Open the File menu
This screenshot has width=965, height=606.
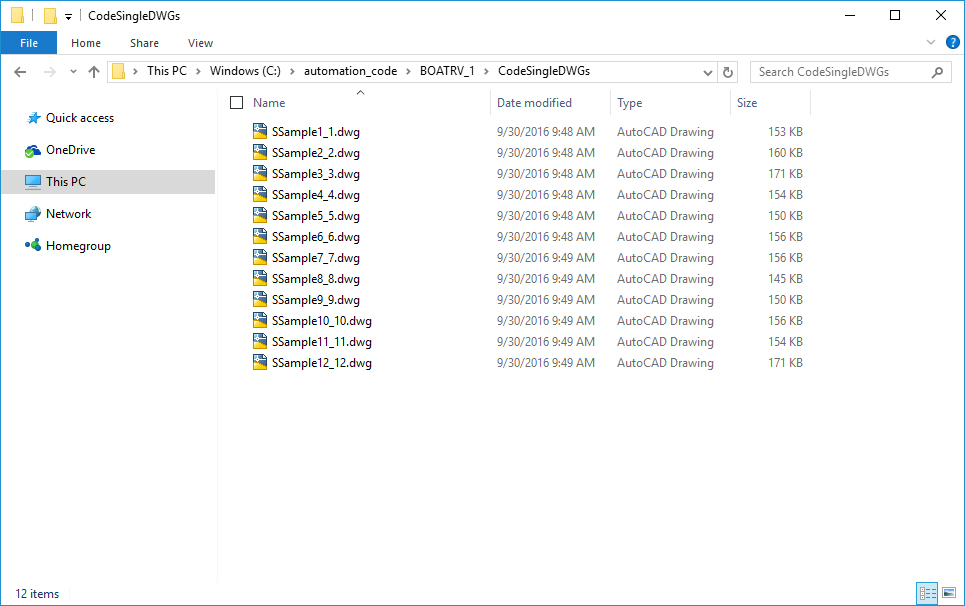tap(28, 43)
